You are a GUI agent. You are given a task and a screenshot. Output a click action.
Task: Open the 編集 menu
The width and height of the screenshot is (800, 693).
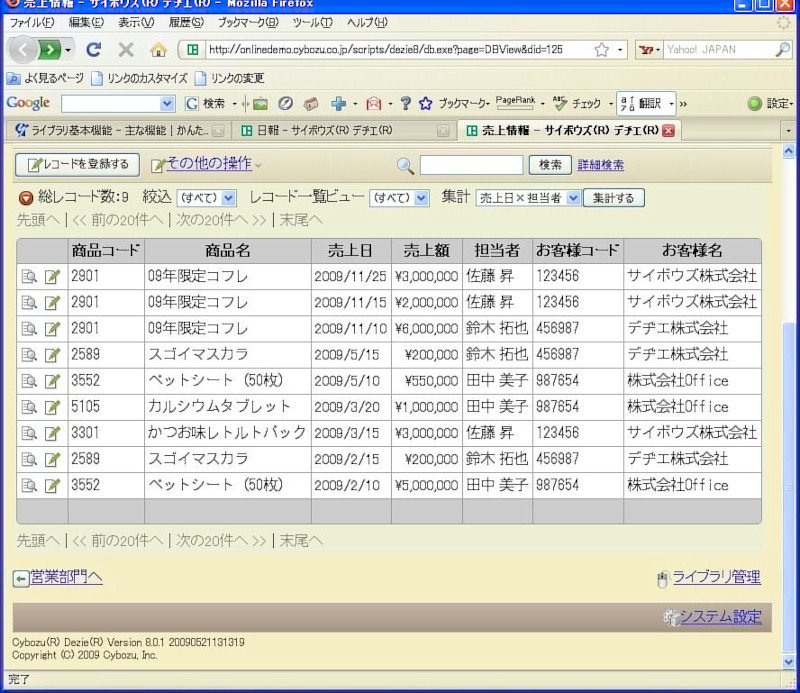click(86, 22)
